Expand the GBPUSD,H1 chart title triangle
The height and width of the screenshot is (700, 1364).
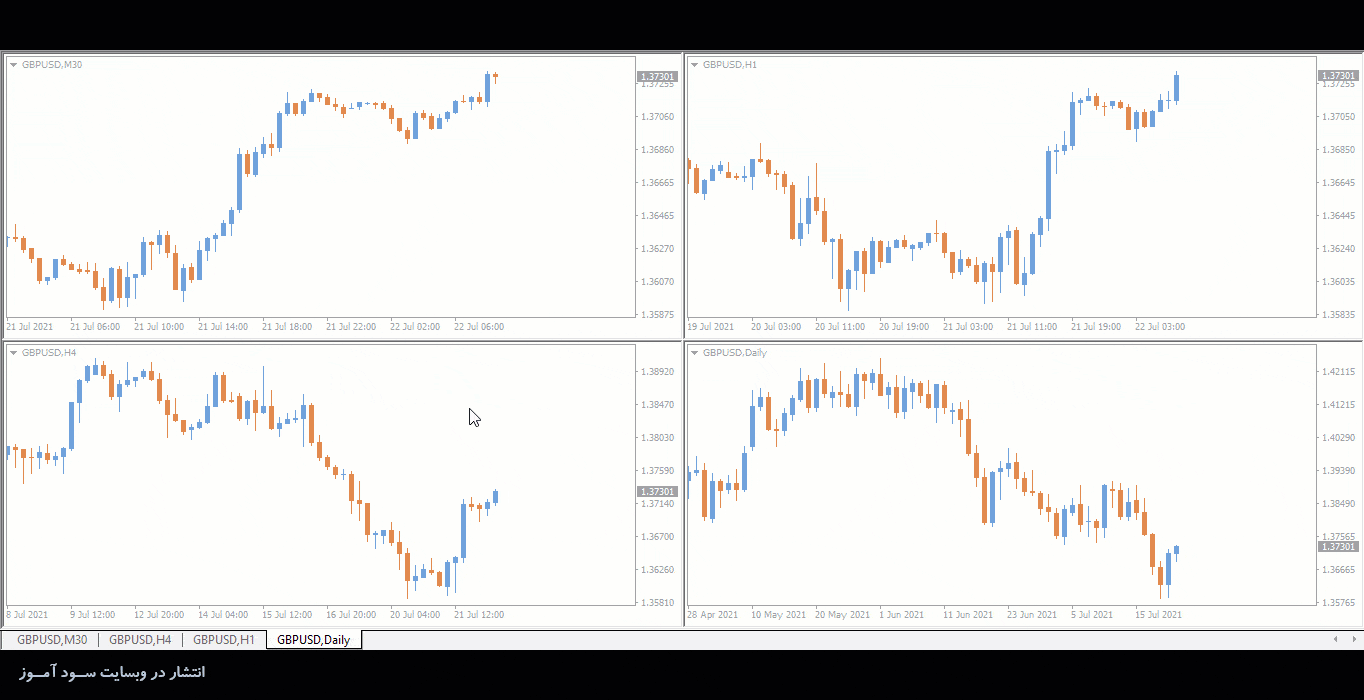(694, 65)
